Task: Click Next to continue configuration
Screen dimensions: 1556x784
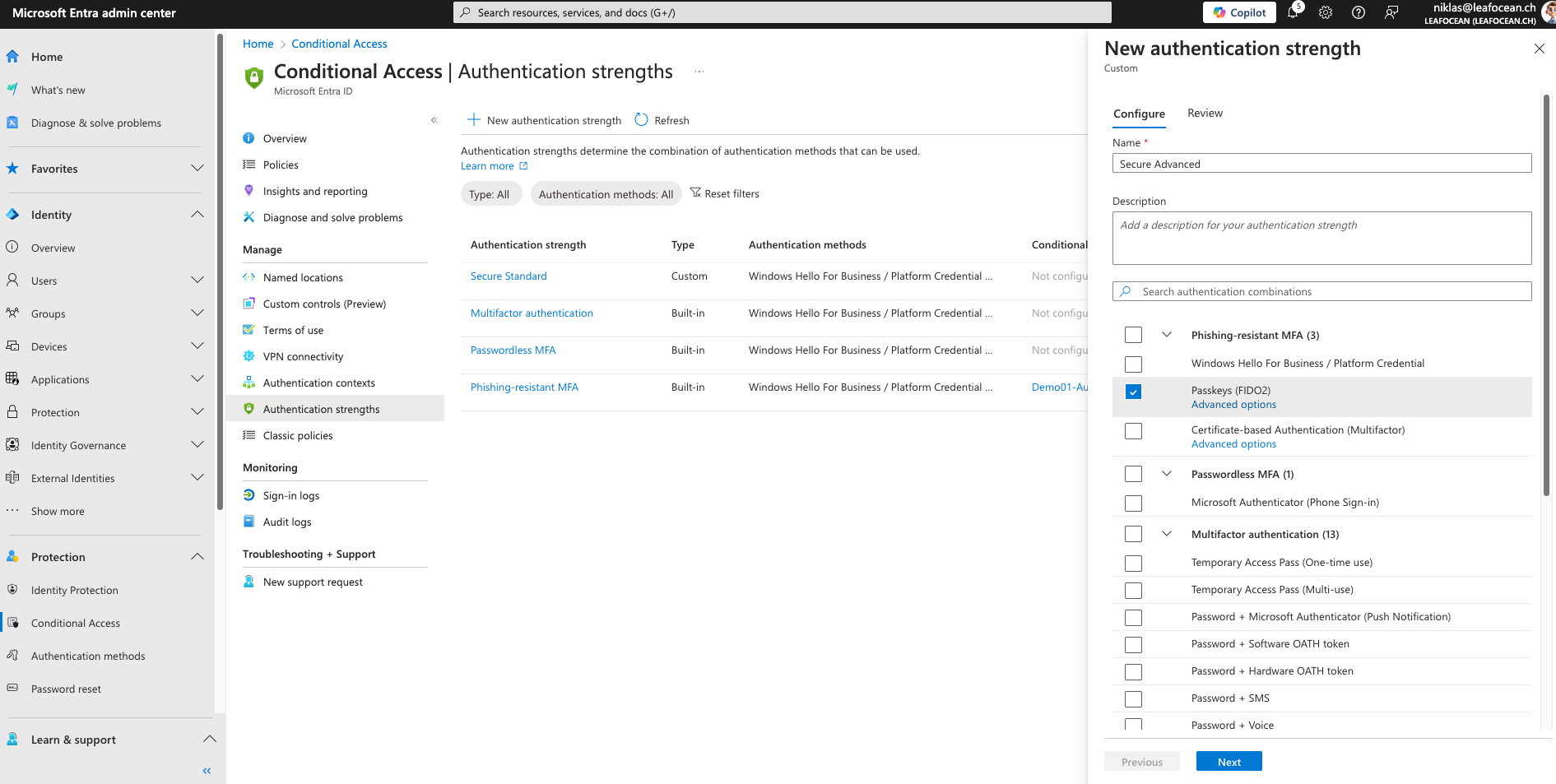Action: click(1229, 761)
